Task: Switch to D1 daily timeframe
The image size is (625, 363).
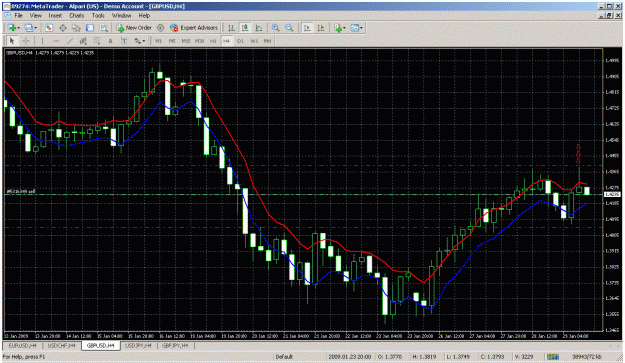Action: [x=240, y=41]
